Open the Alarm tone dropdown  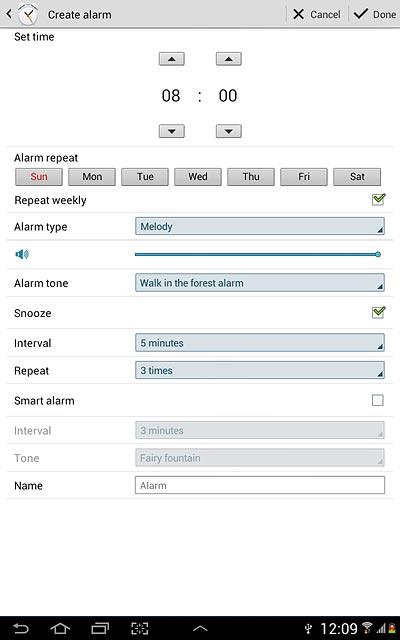(260, 282)
